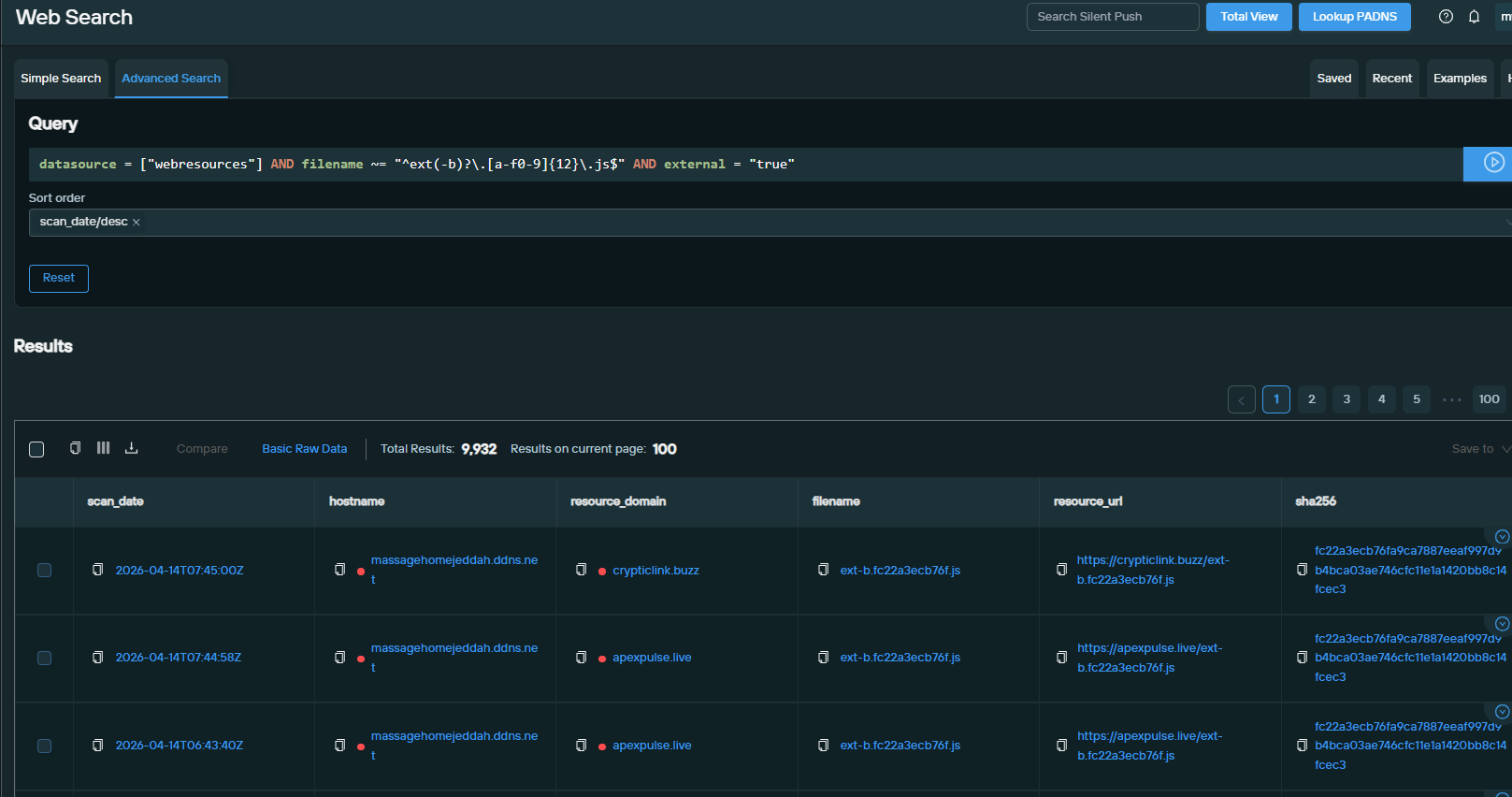This screenshot has height=797, width=1512.
Task: Copy resource domain crypticlink.buzz
Action: pos(581,570)
